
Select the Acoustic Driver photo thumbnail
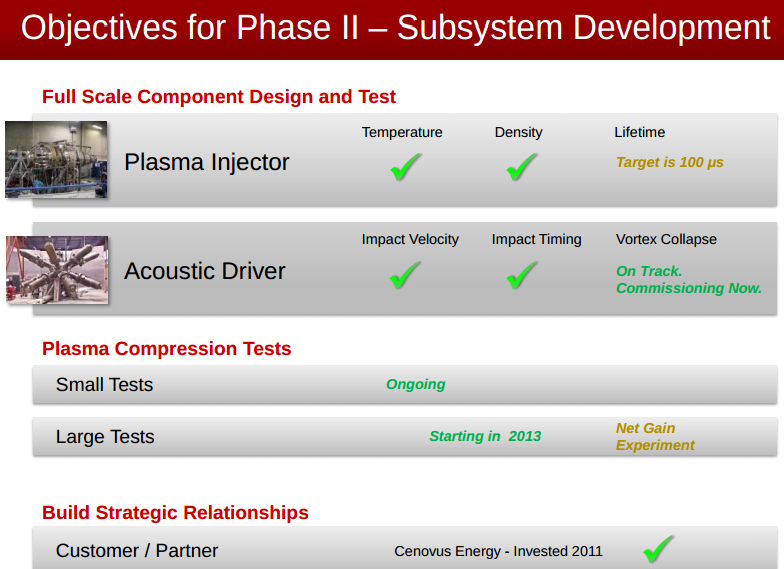click(57, 269)
